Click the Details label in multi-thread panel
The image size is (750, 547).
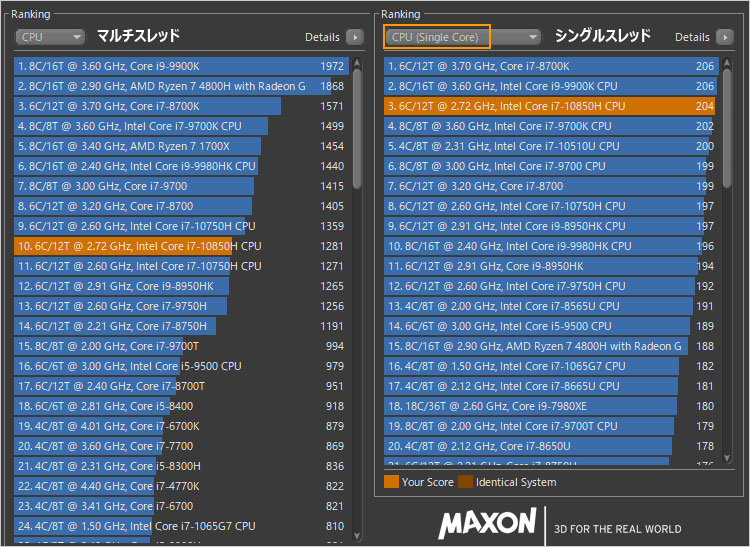tap(322, 37)
